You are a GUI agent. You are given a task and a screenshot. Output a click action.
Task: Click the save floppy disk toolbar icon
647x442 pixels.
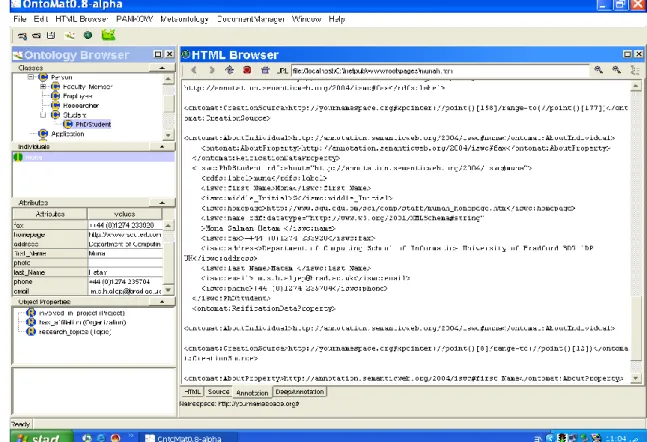coord(51,35)
